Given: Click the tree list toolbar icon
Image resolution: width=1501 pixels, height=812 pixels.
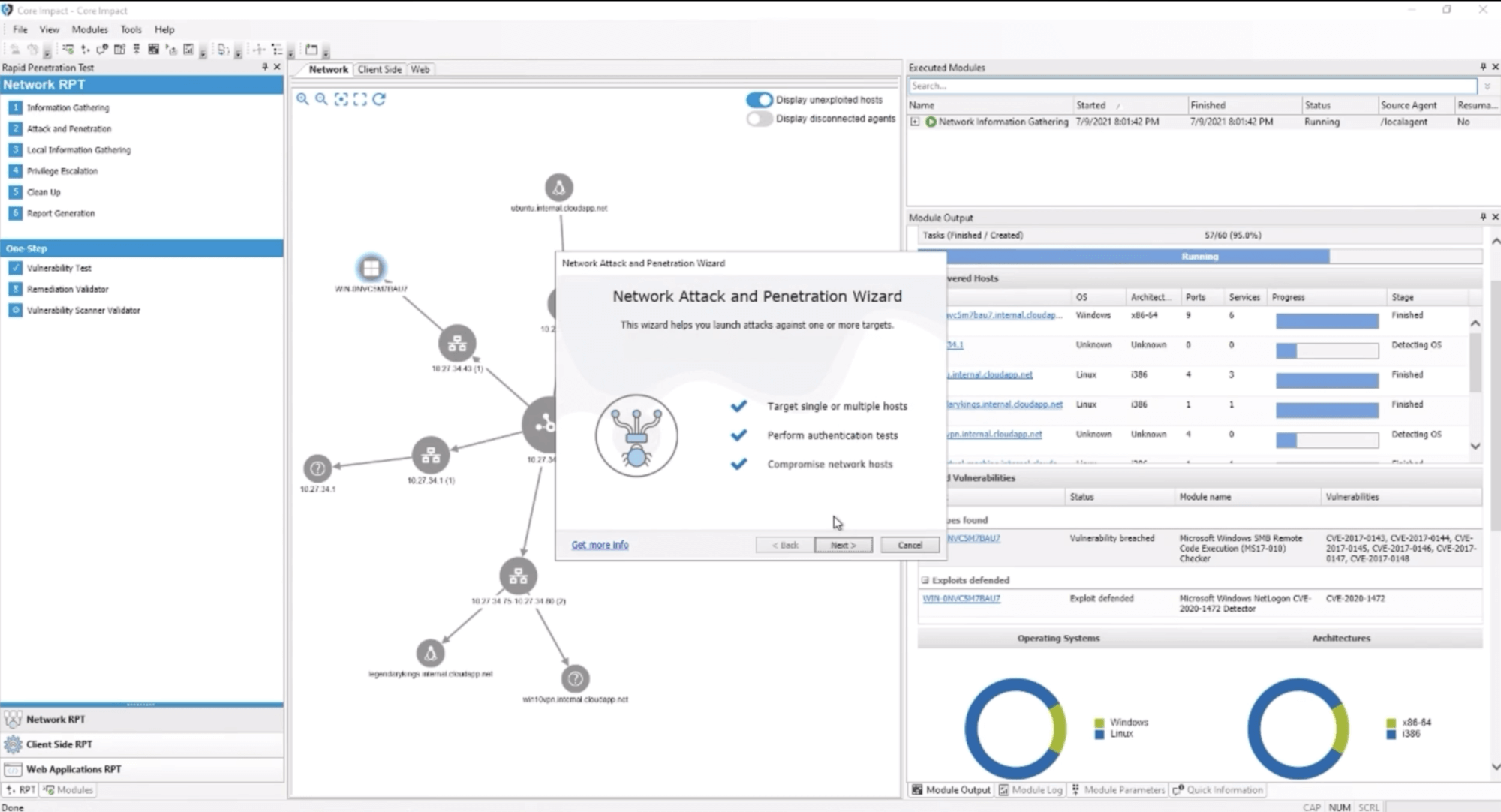Looking at the screenshot, I should pyautogui.click(x=277, y=50).
